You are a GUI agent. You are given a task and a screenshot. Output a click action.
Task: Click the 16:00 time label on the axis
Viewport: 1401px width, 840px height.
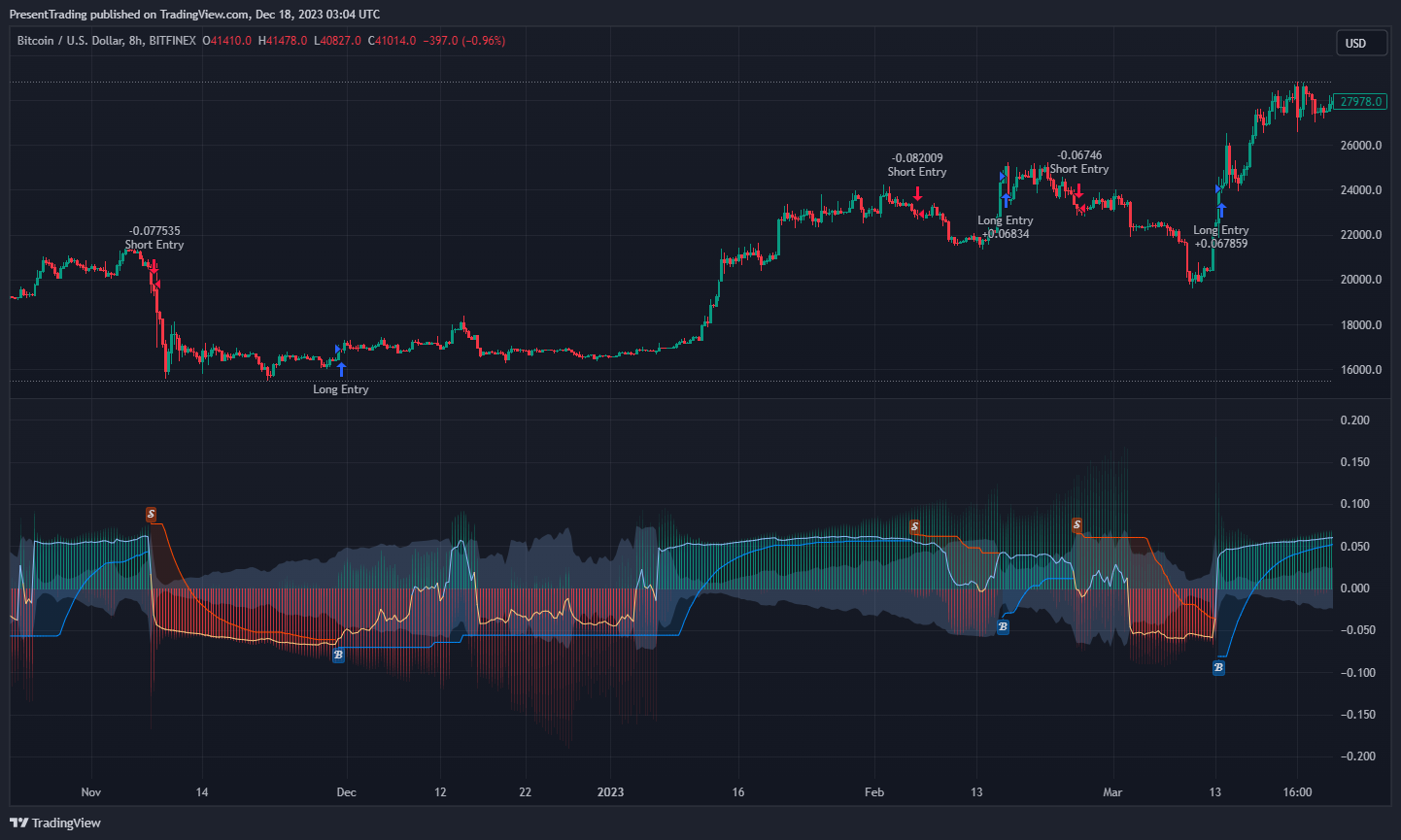pyautogui.click(x=1297, y=792)
